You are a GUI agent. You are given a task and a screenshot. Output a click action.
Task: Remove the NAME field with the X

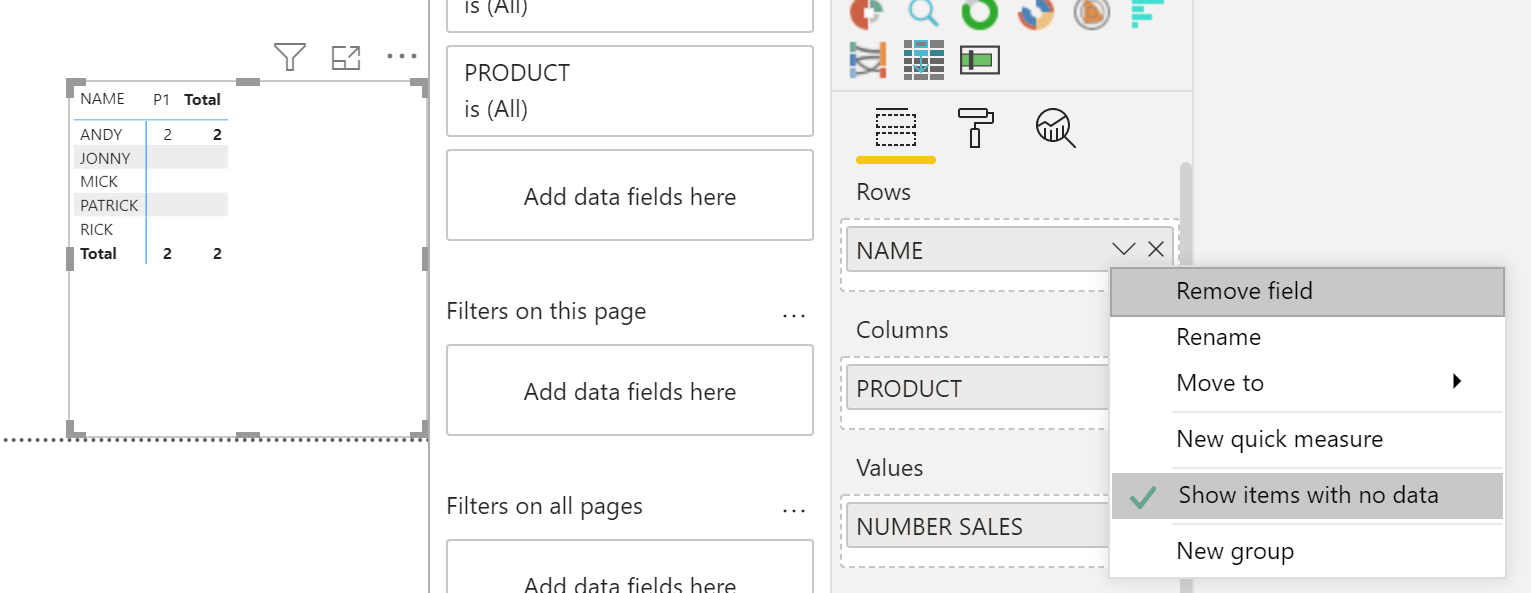coord(1156,249)
